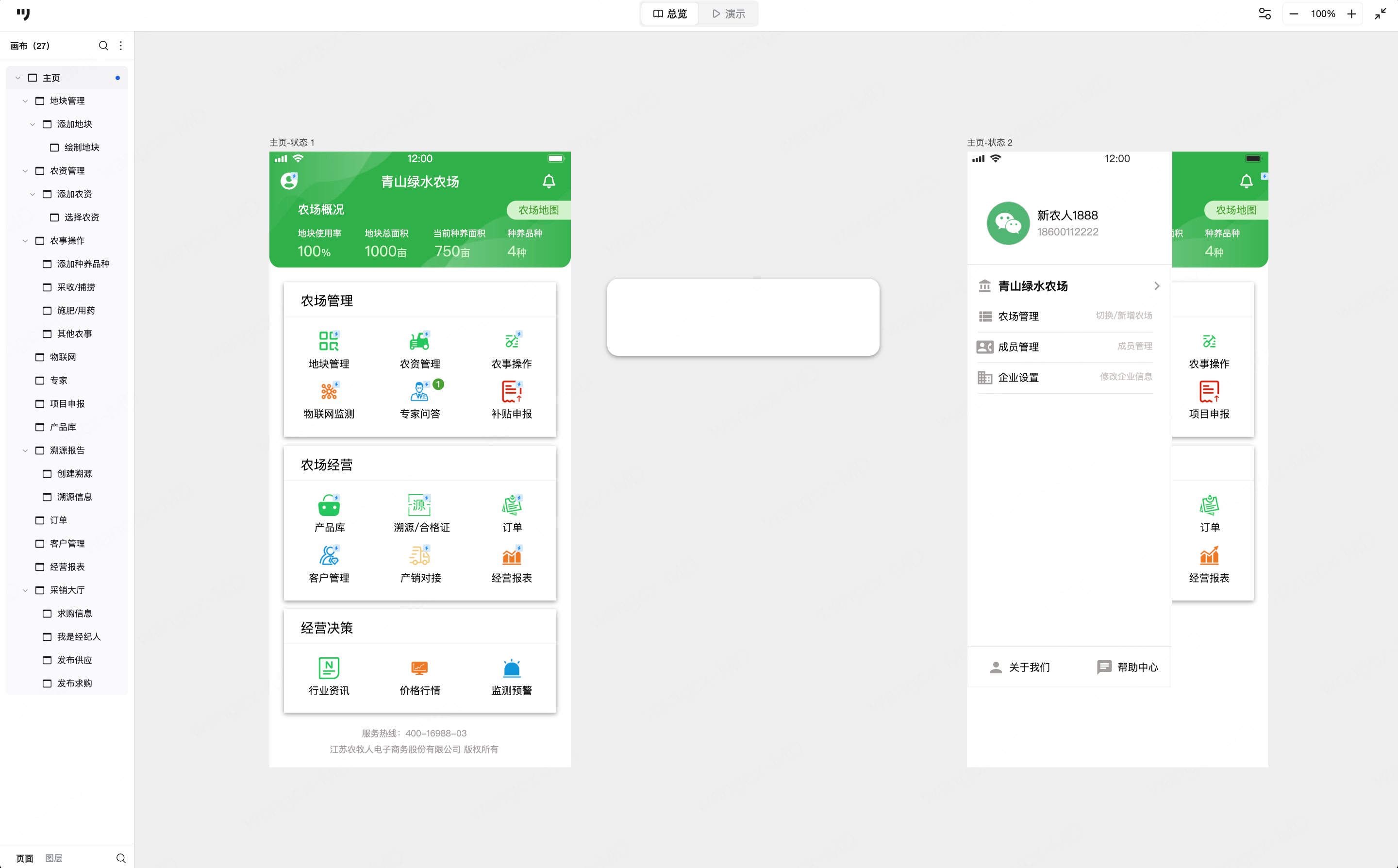Open the 地块管理 plot management icon

(x=328, y=342)
